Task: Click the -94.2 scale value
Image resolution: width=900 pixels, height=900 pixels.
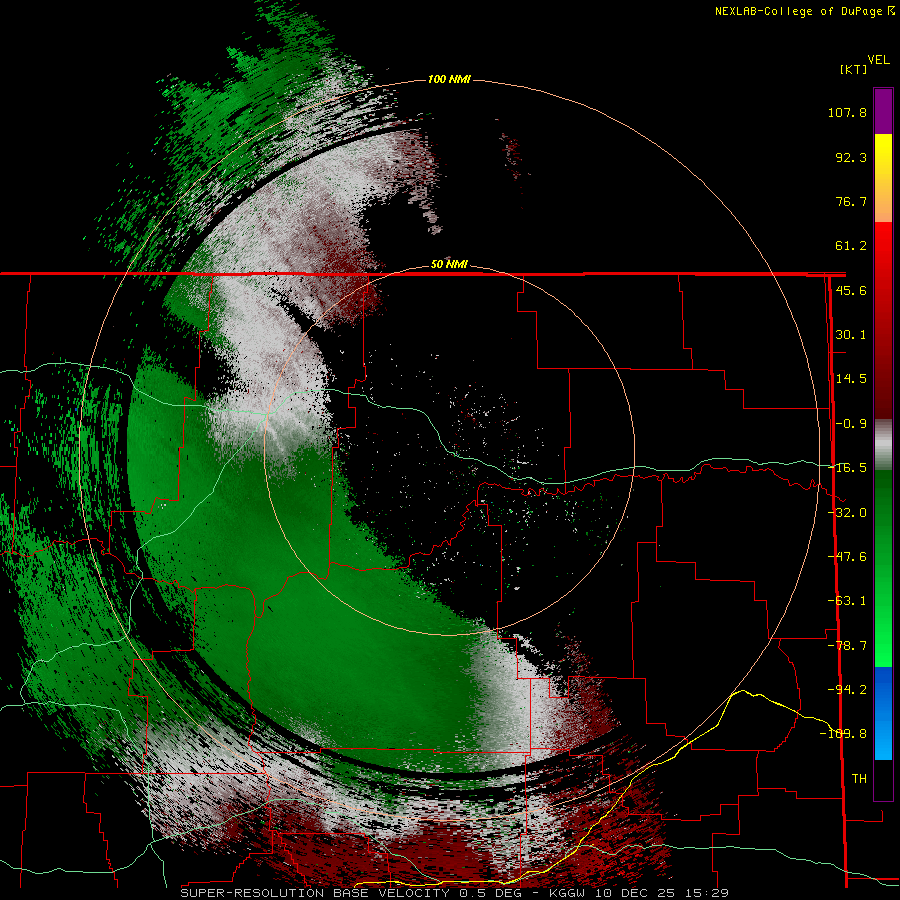Action: (x=847, y=689)
